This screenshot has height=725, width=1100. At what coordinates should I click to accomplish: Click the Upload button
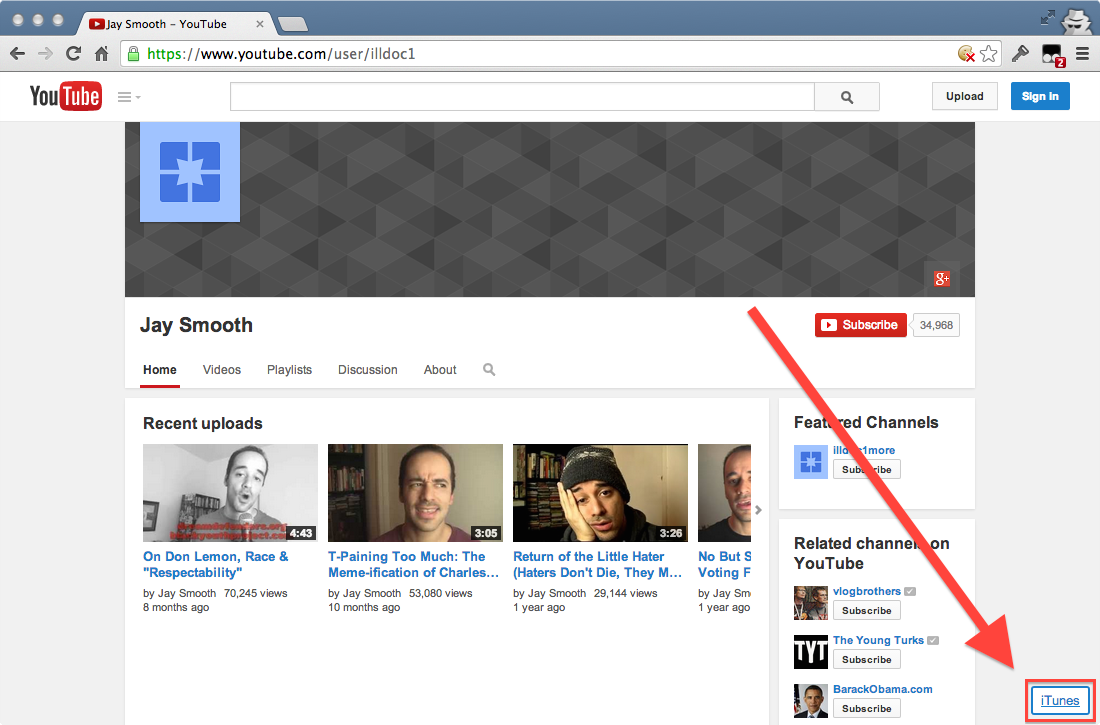(965, 96)
